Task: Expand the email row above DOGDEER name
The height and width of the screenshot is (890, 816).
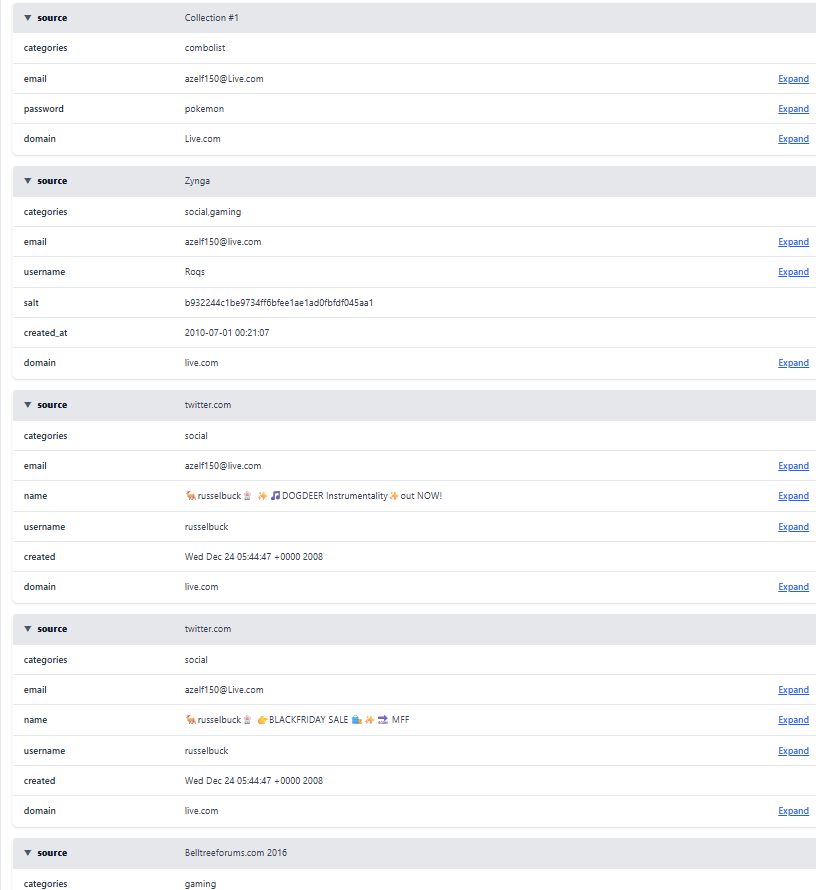Action: pos(793,466)
